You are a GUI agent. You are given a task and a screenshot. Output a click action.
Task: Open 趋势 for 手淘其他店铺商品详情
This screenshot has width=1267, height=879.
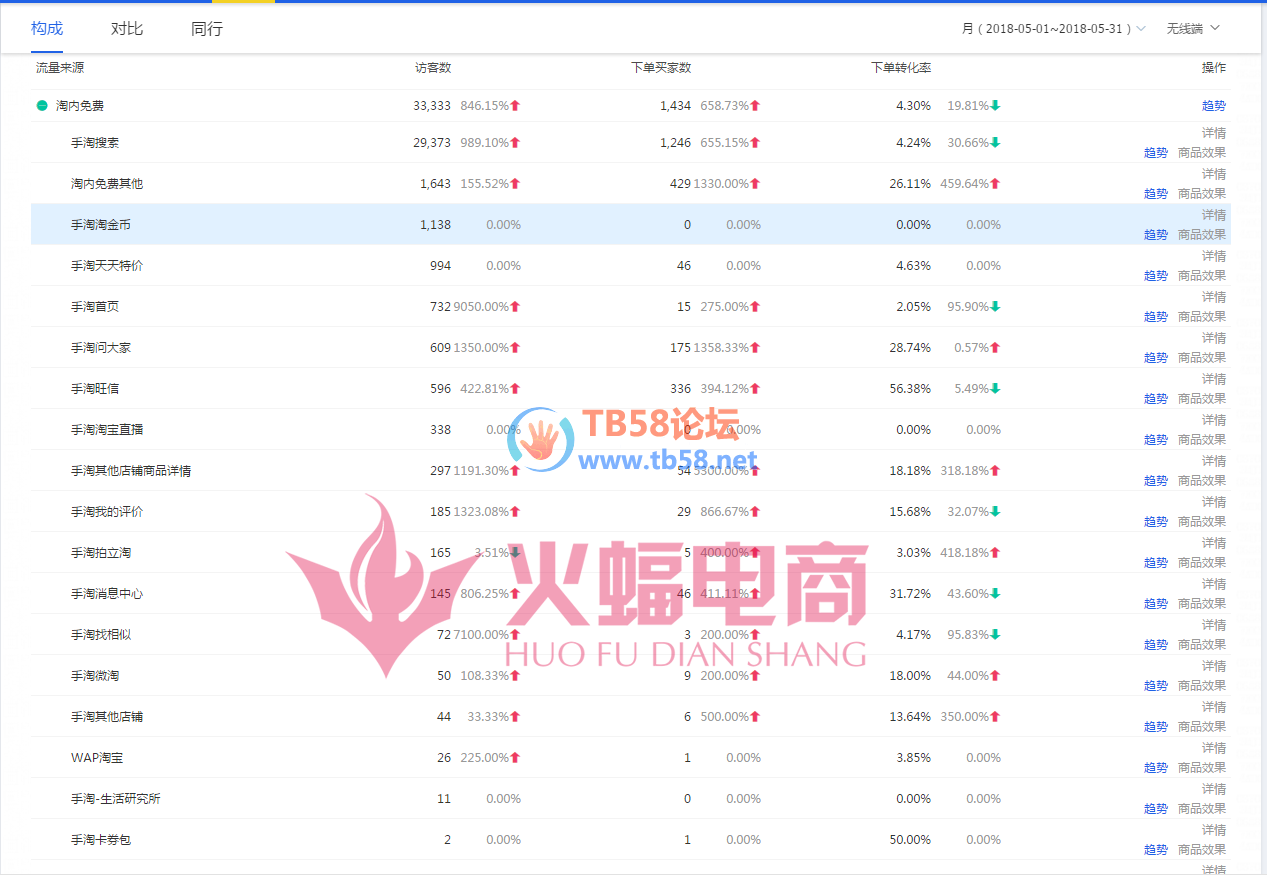(1156, 481)
